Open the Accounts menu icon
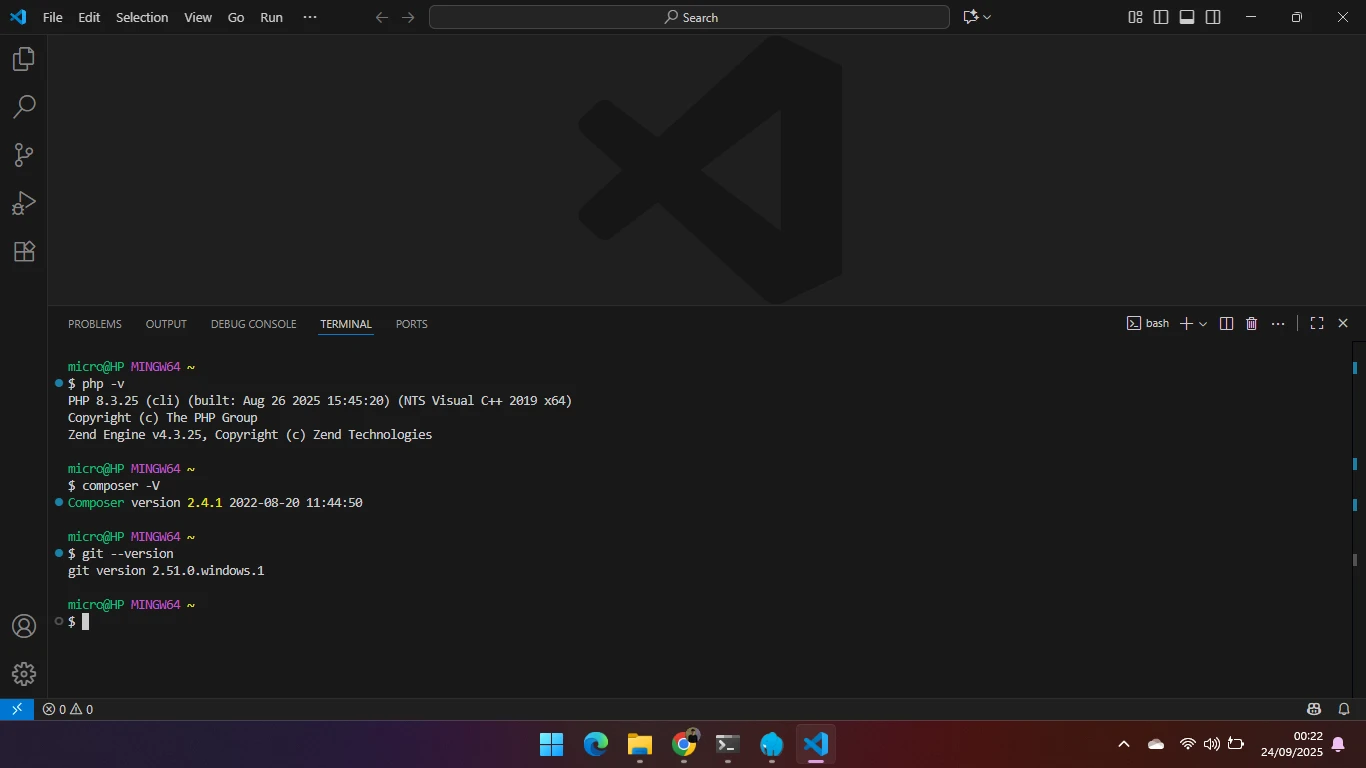The width and height of the screenshot is (1366, 768). coord(24,626)
